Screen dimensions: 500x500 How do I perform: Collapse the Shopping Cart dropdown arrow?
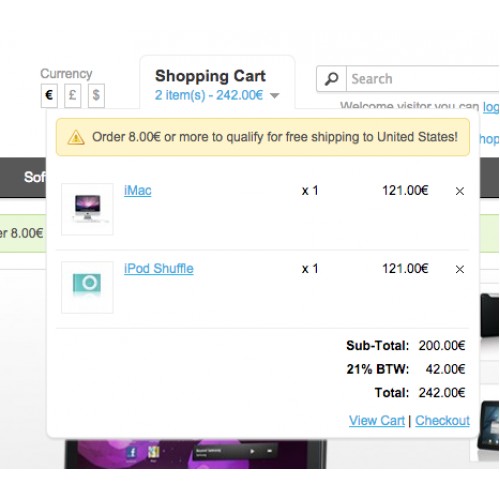(274, 96)
